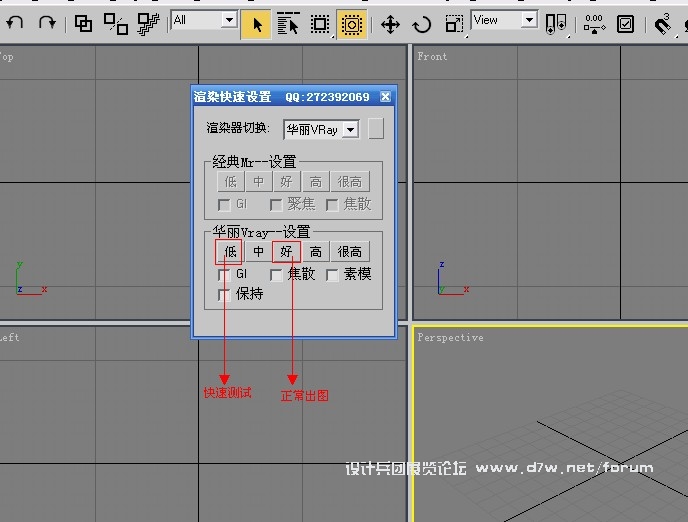Select the Move tool
688x522 pixels.
(x=390, y=25)
